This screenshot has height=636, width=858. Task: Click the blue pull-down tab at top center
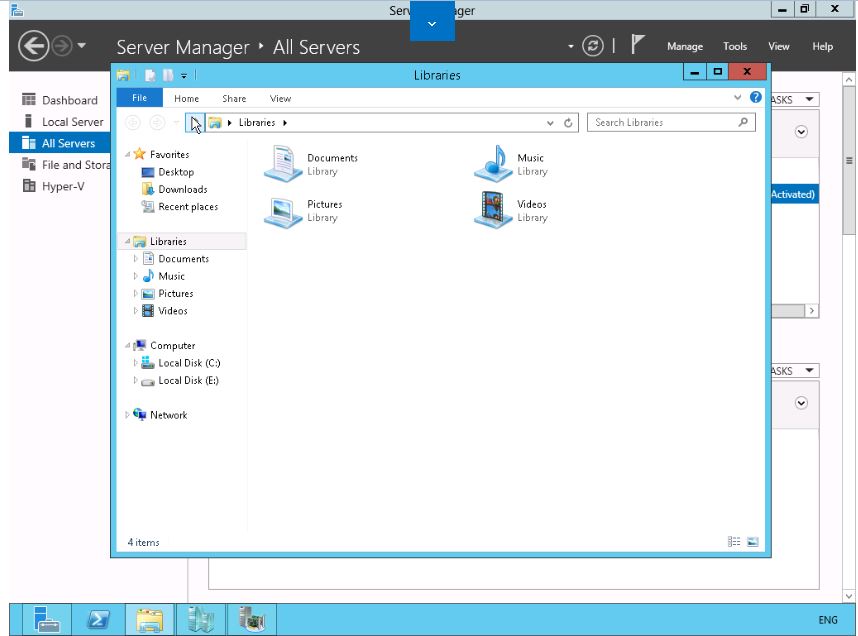click(x=432, y=22)
